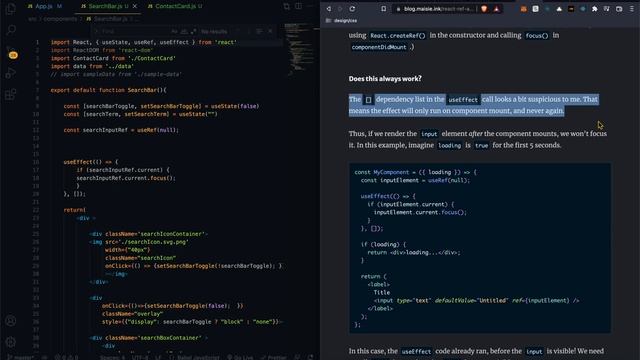Open the extensions puzzle icon

point(595,9)
